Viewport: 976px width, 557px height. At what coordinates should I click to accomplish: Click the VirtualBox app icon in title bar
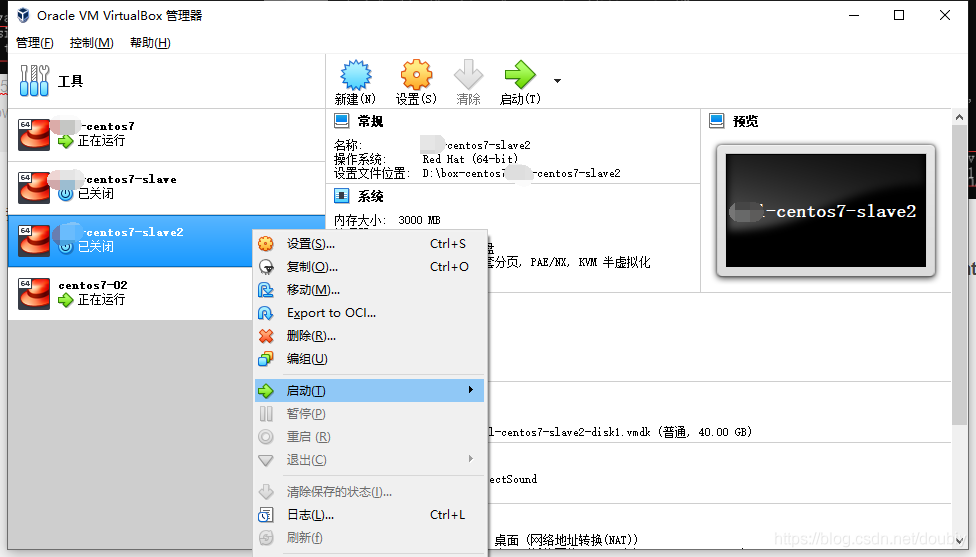(x=23, y=15)
